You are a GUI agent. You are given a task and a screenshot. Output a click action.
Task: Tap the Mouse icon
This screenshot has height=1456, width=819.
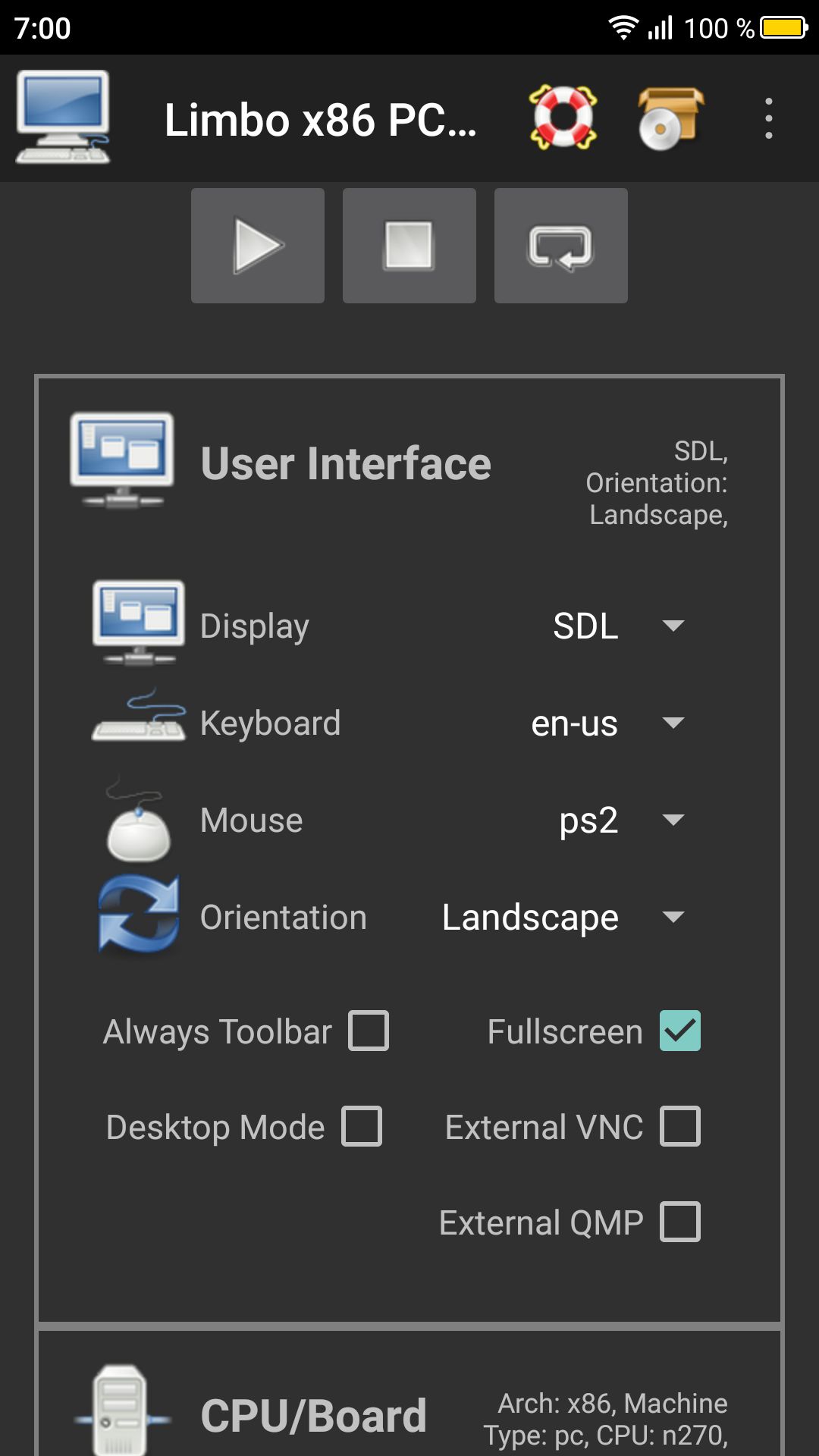click(x=138, y=821)
